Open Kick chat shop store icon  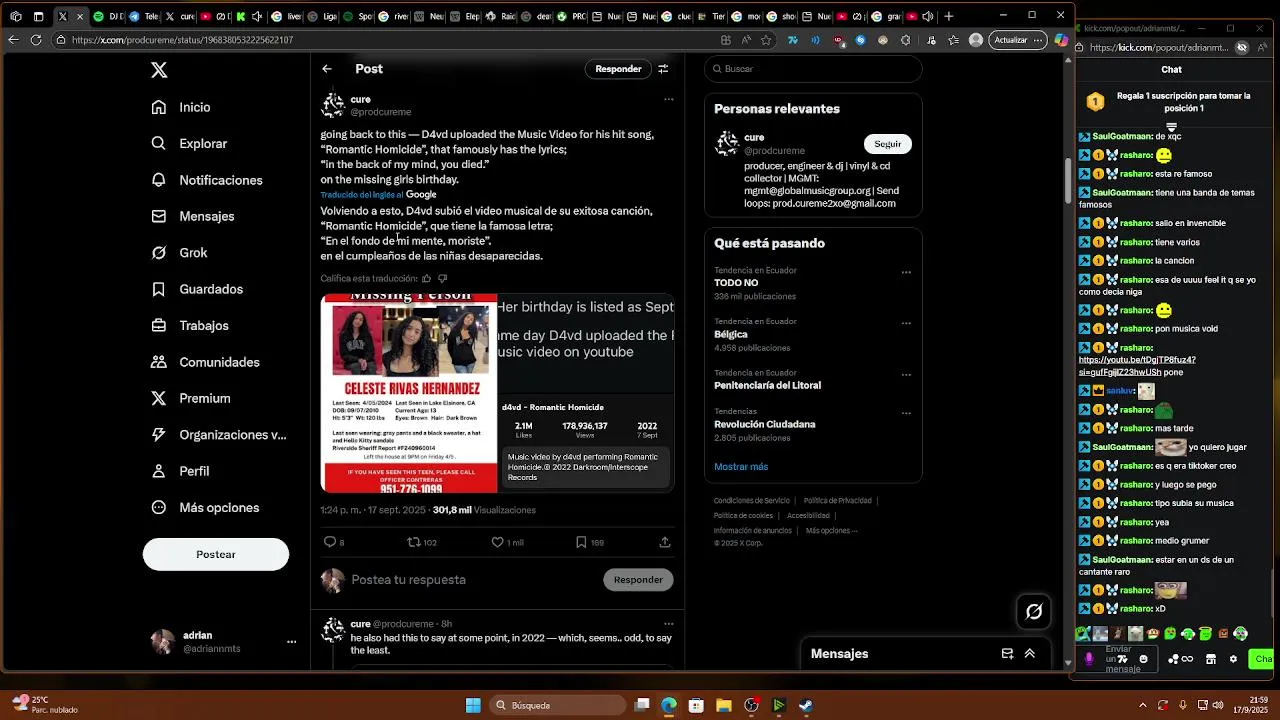(x=1211, y=659)
